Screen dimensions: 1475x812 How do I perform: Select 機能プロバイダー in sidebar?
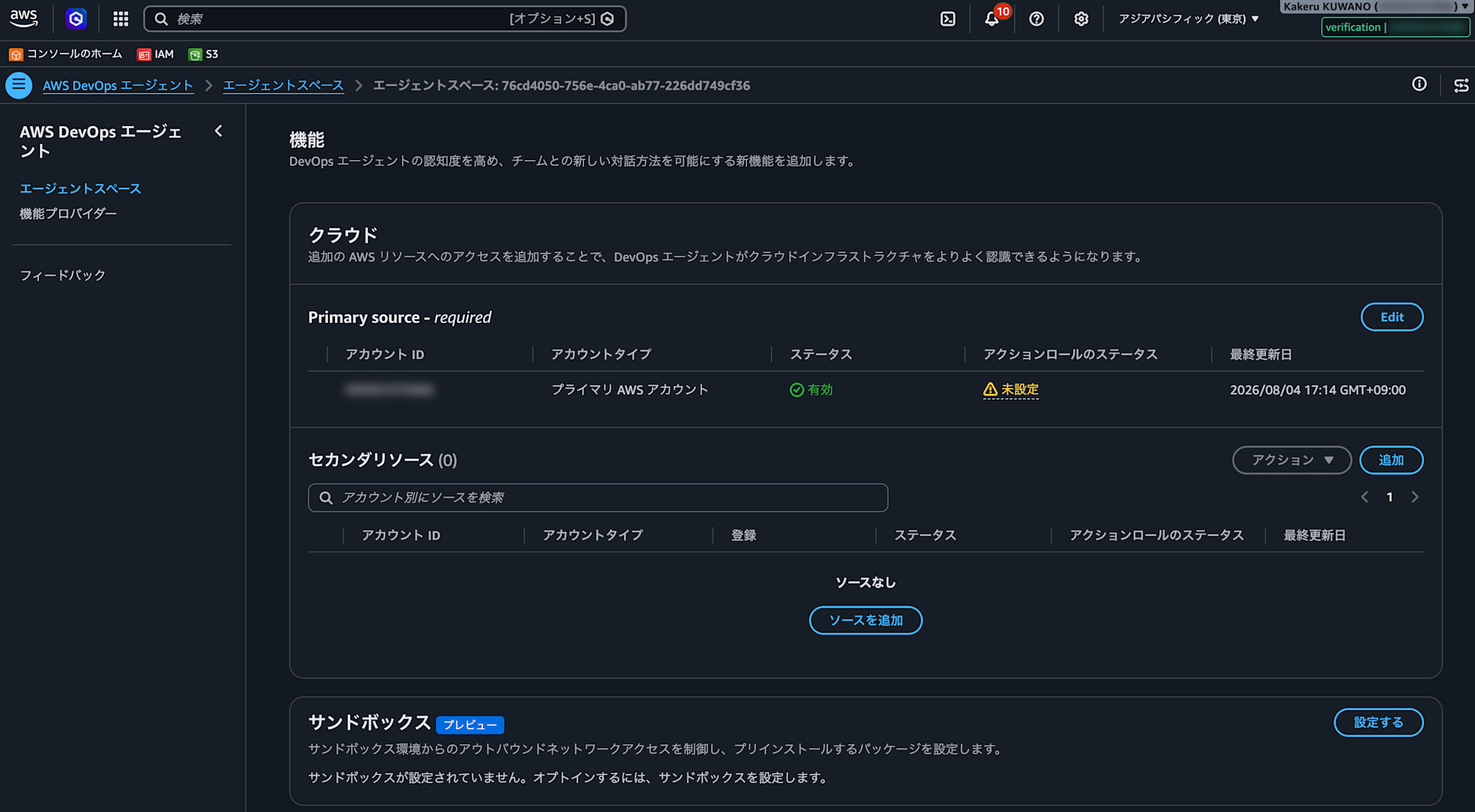[69, 214]
